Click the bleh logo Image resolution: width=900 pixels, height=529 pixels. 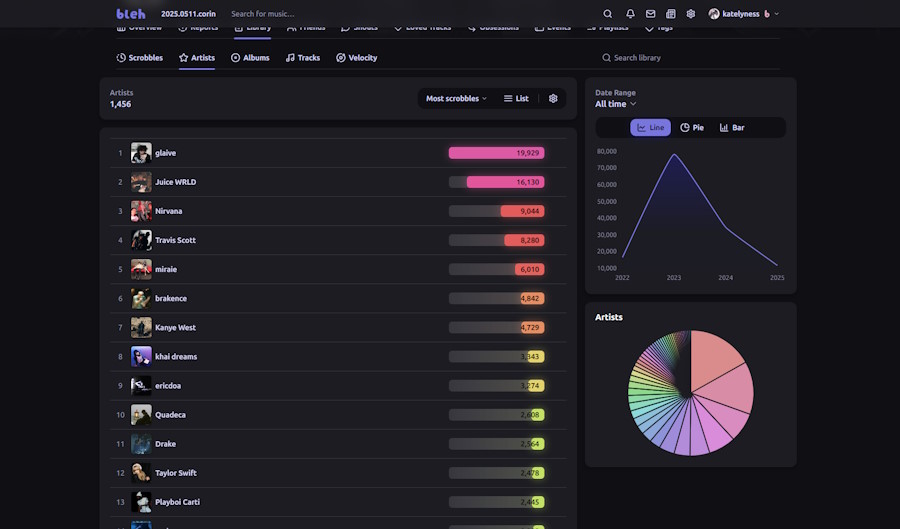pos(131,14)
